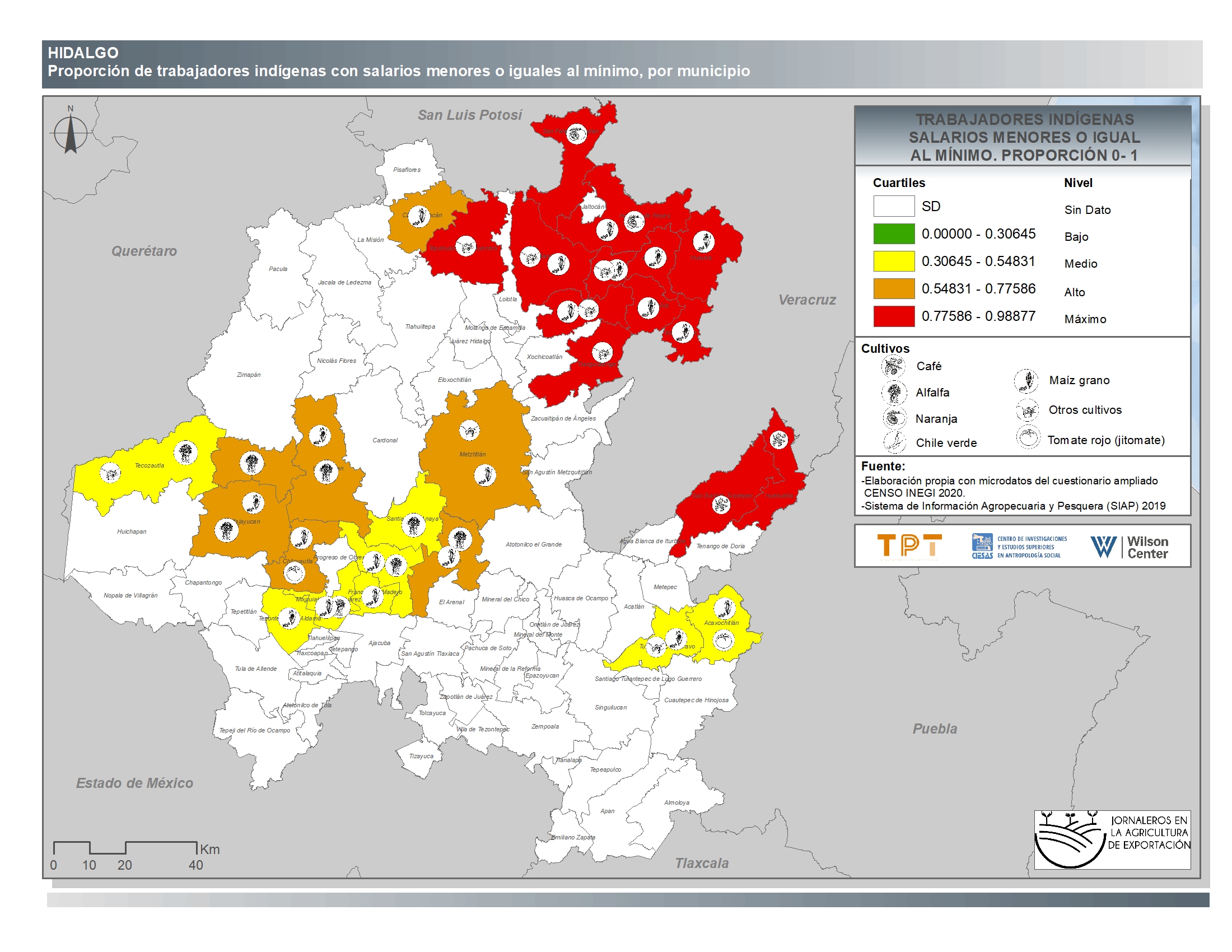
Task: Click the Maíz grano legend icon
Action: tap(1026, 381)
